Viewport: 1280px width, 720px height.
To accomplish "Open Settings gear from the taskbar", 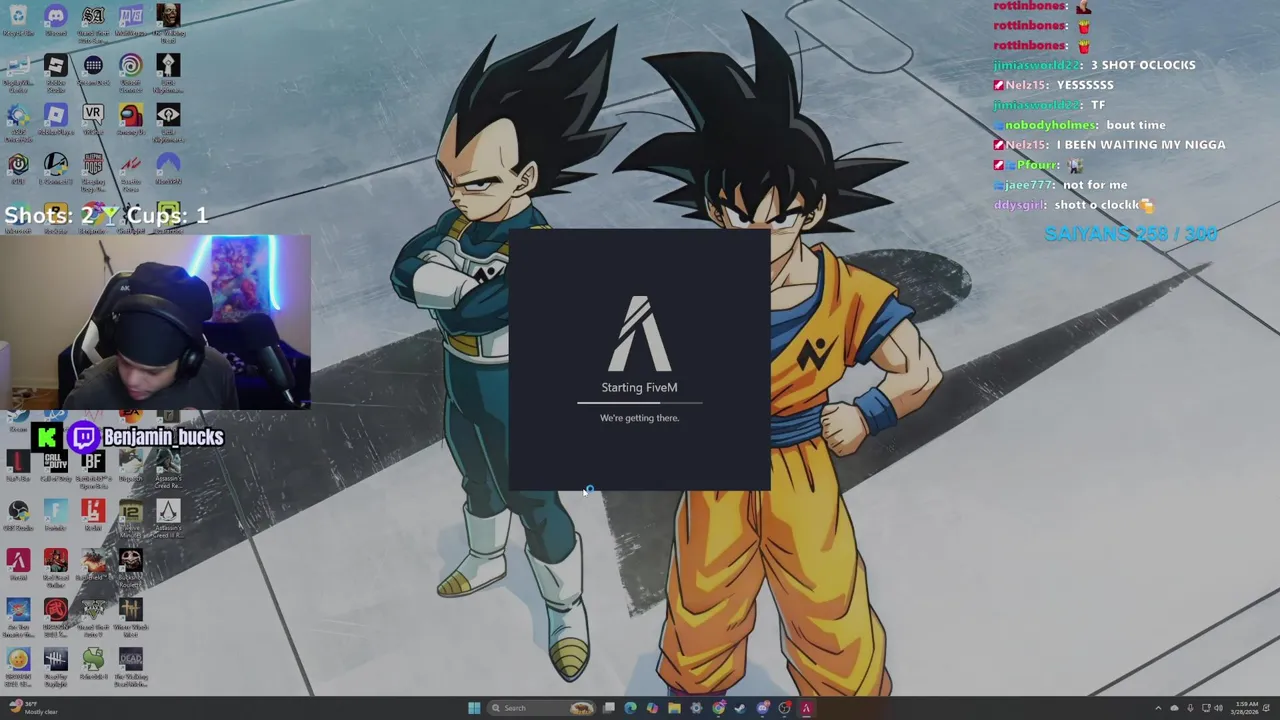I will click(x=696, y=708).
